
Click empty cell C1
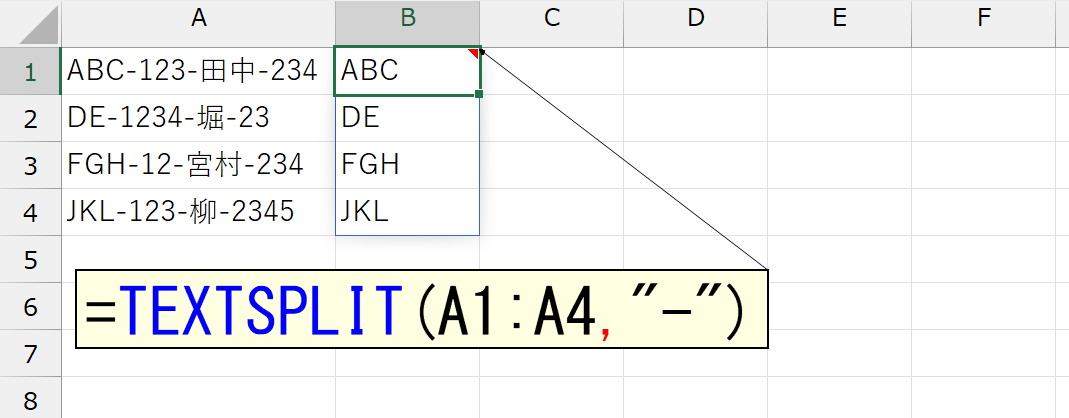pos(552,71)
